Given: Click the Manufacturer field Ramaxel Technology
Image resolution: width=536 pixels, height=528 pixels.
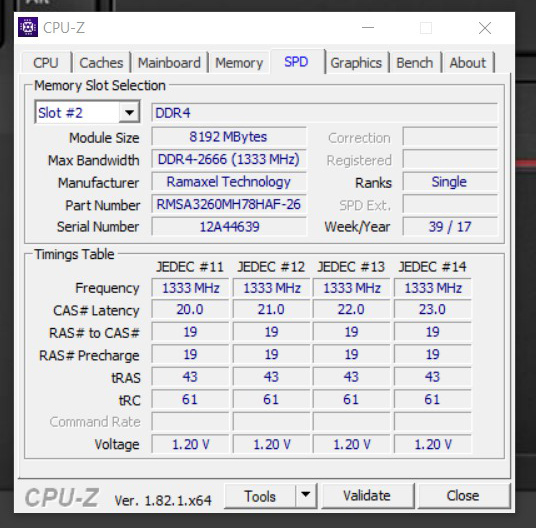Looking at the screenshot, I should (x=229, y=182).
